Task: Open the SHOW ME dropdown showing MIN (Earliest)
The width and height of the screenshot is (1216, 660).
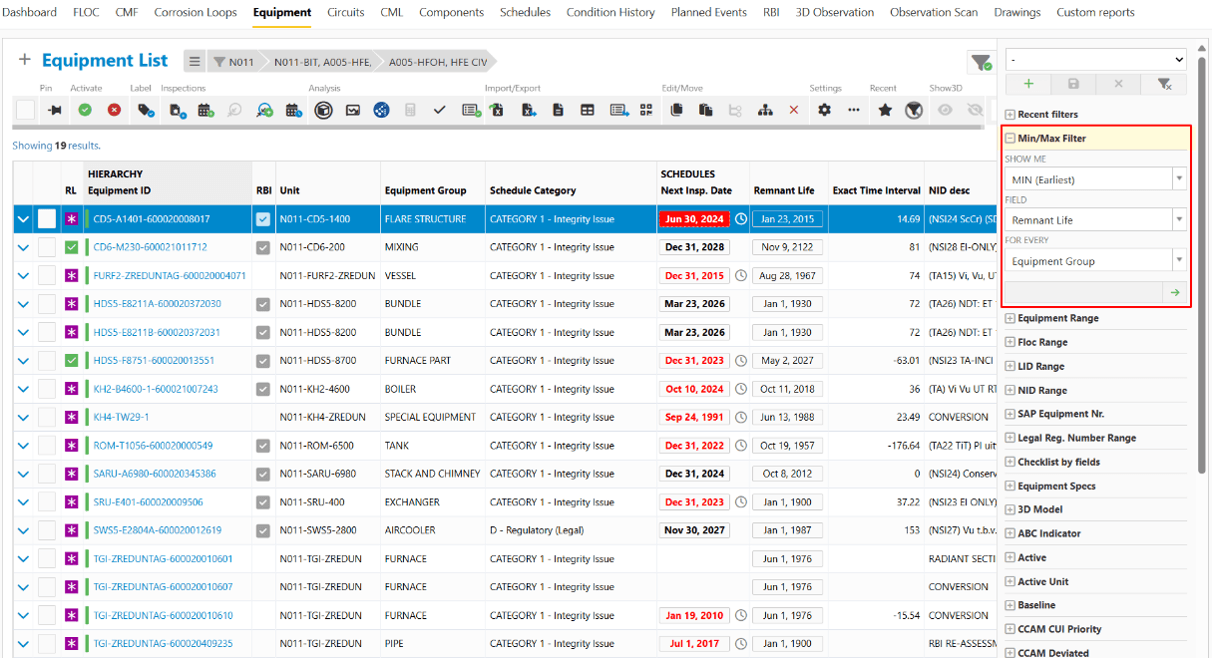Action: [1095, 178]
